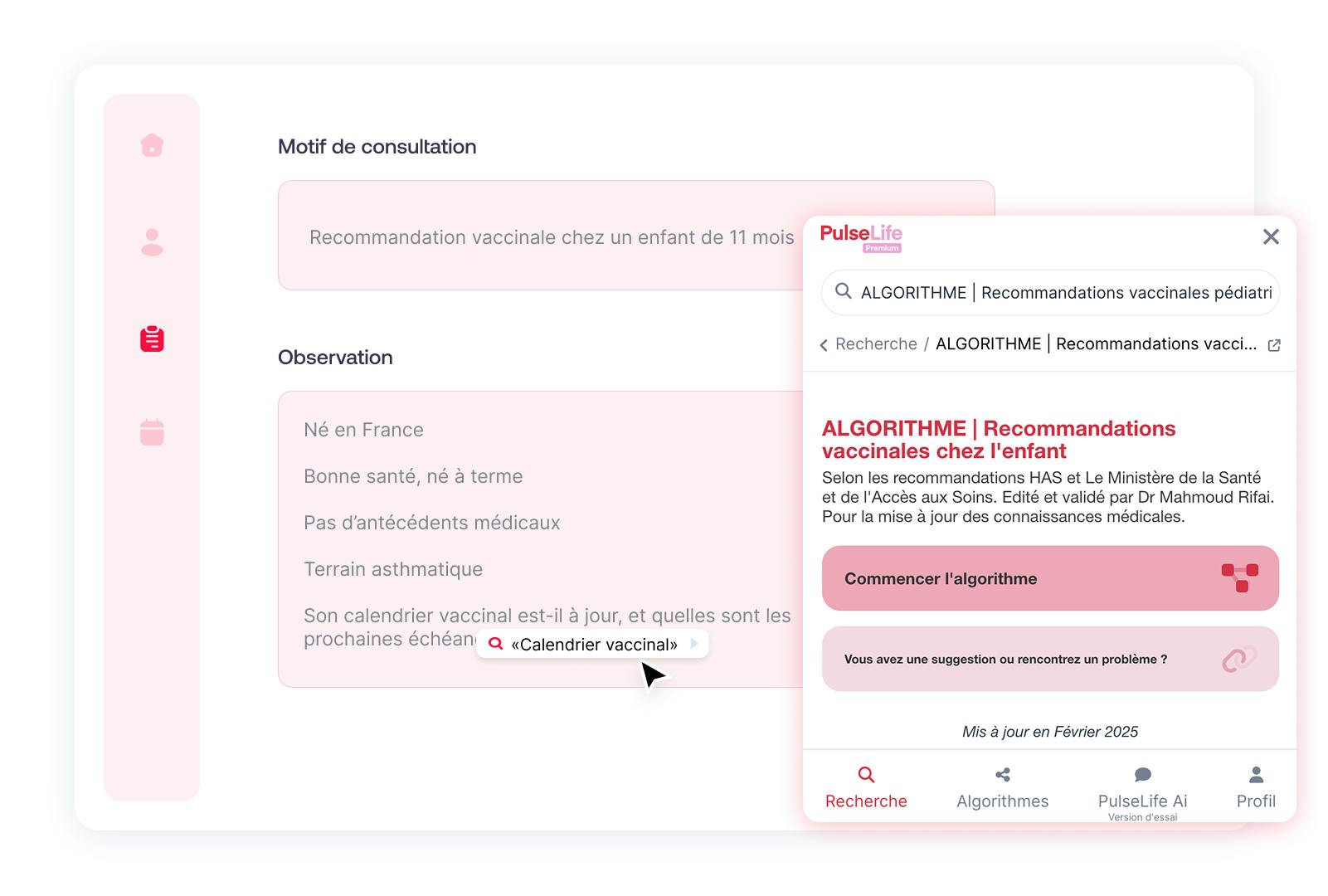
Task: Open the patient profile sidebar icon
Action: [x=152, y=242]
